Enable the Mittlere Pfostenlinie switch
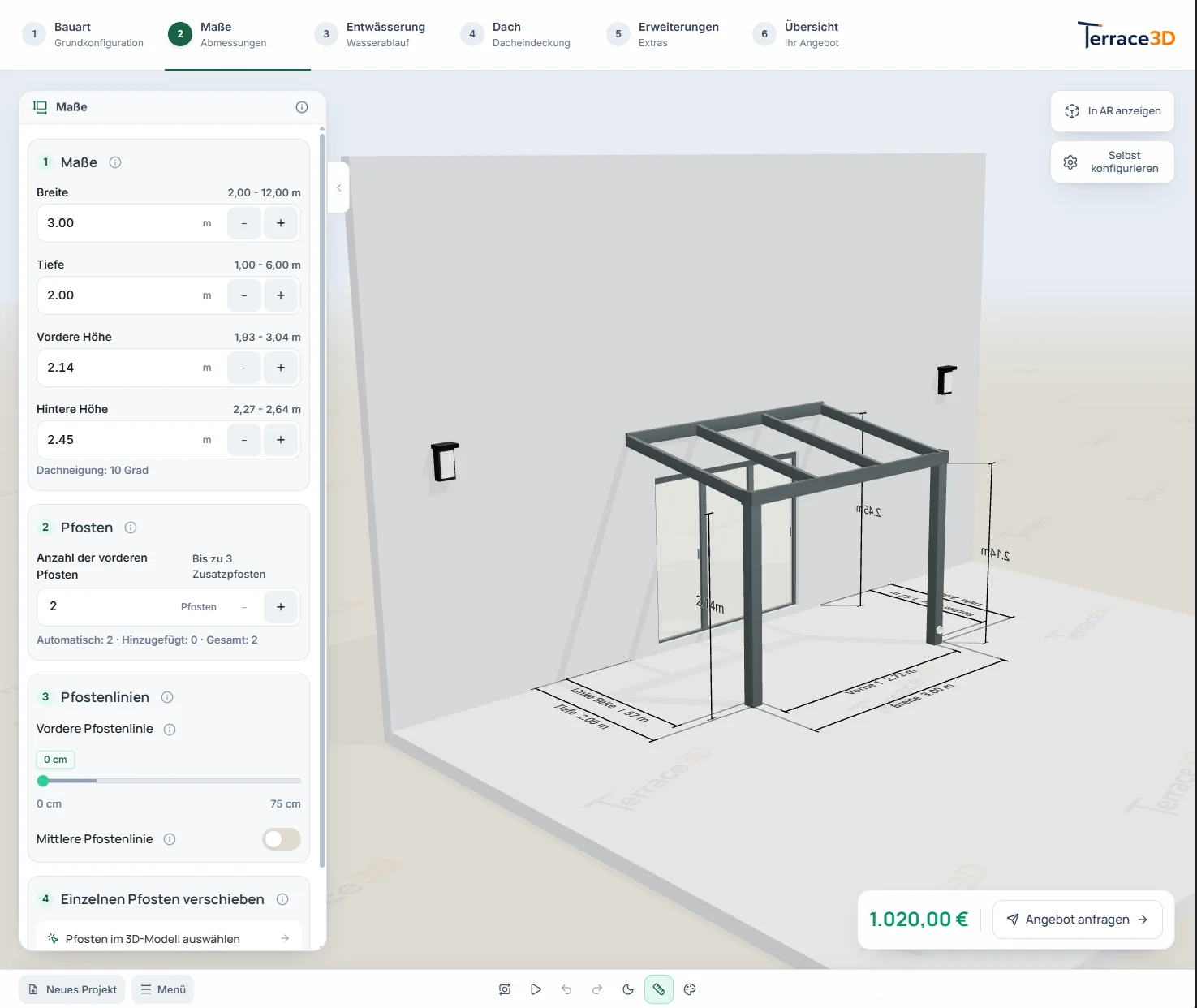 [x=282, y=839]
